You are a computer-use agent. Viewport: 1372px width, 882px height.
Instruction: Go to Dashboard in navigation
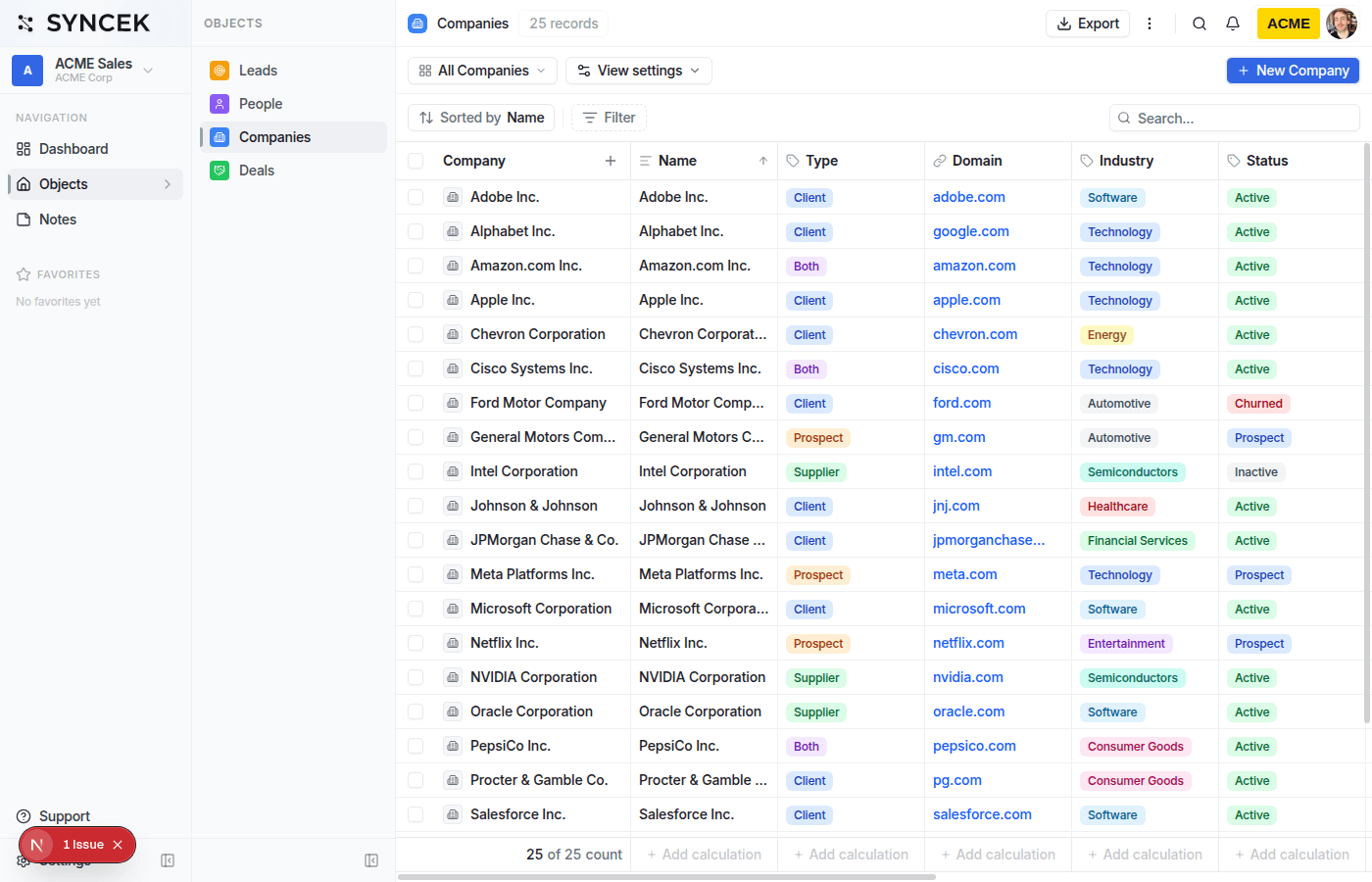coord(95,149)
